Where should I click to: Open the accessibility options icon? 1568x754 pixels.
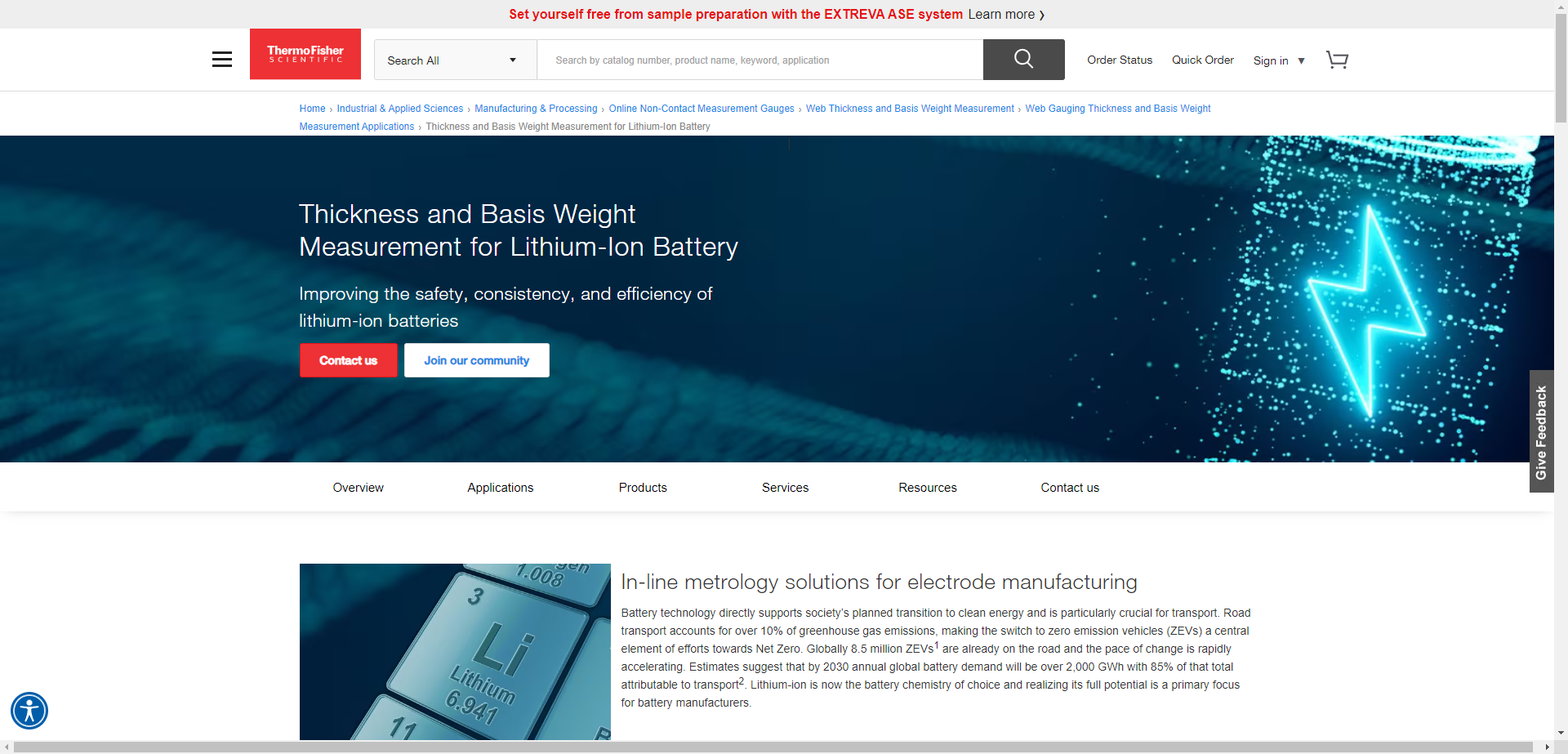(x=29, y=711)
